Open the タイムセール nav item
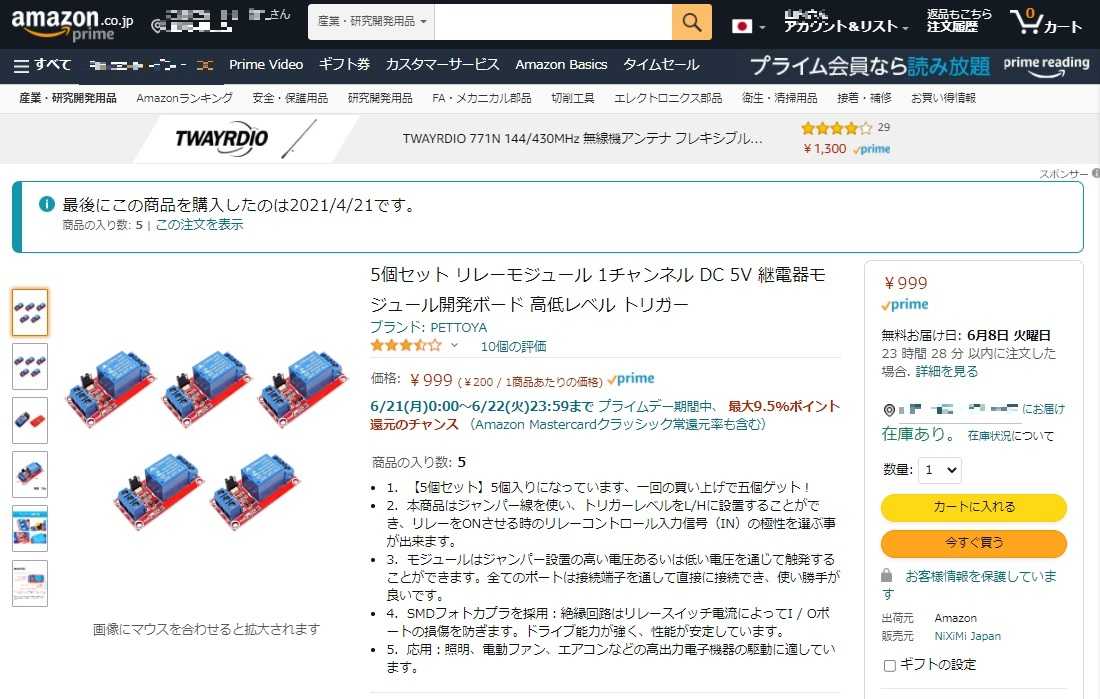Image resolution: width=1100 pixels, height=699 pixels. (661, 65)
